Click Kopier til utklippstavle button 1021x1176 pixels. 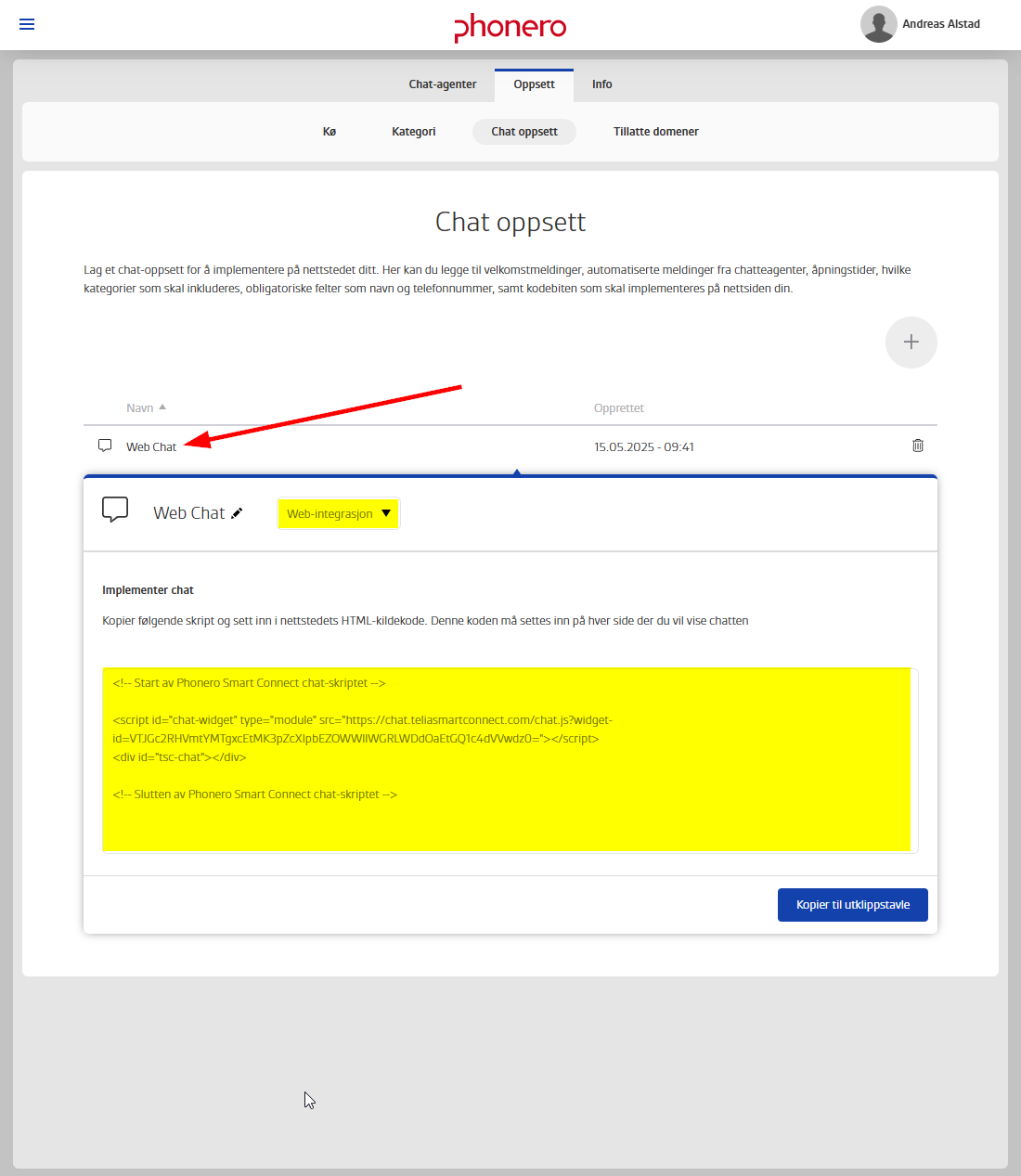click(853, 905)
